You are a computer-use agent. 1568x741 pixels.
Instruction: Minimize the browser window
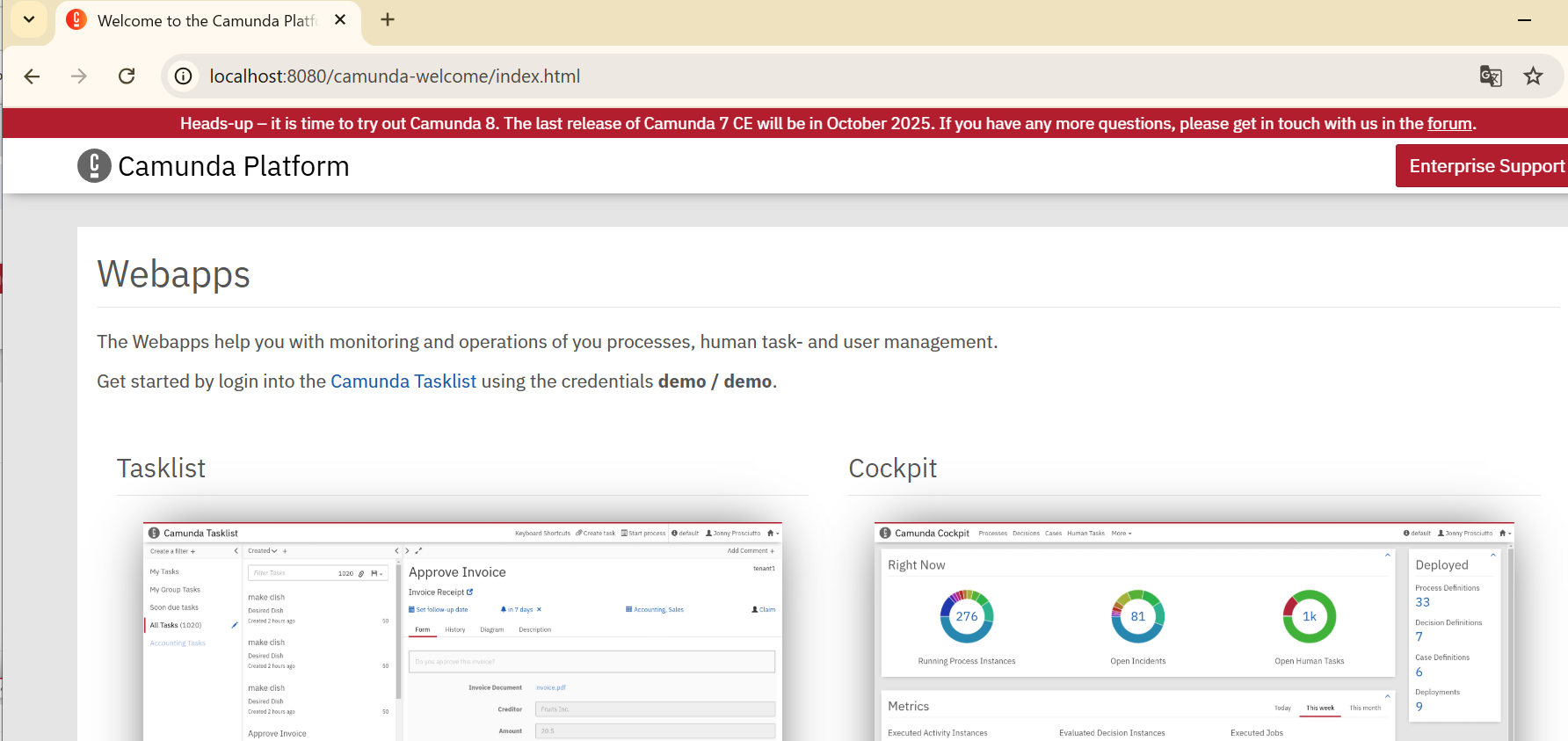tap(1525, 19)
